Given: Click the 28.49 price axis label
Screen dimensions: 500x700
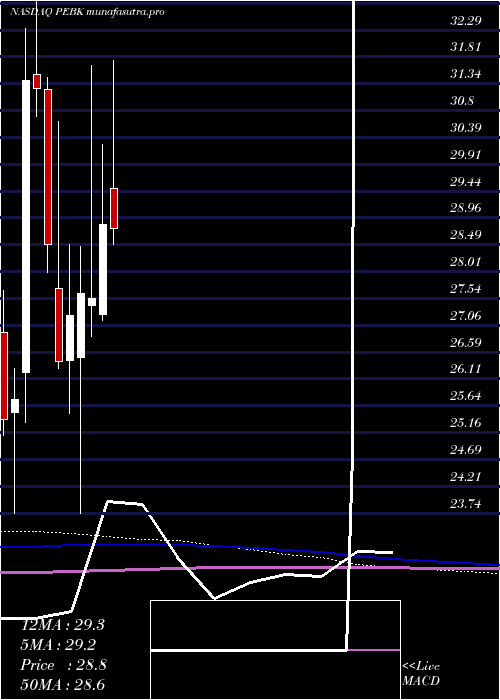Looking at the screenshot, I should tap(466, 235).
